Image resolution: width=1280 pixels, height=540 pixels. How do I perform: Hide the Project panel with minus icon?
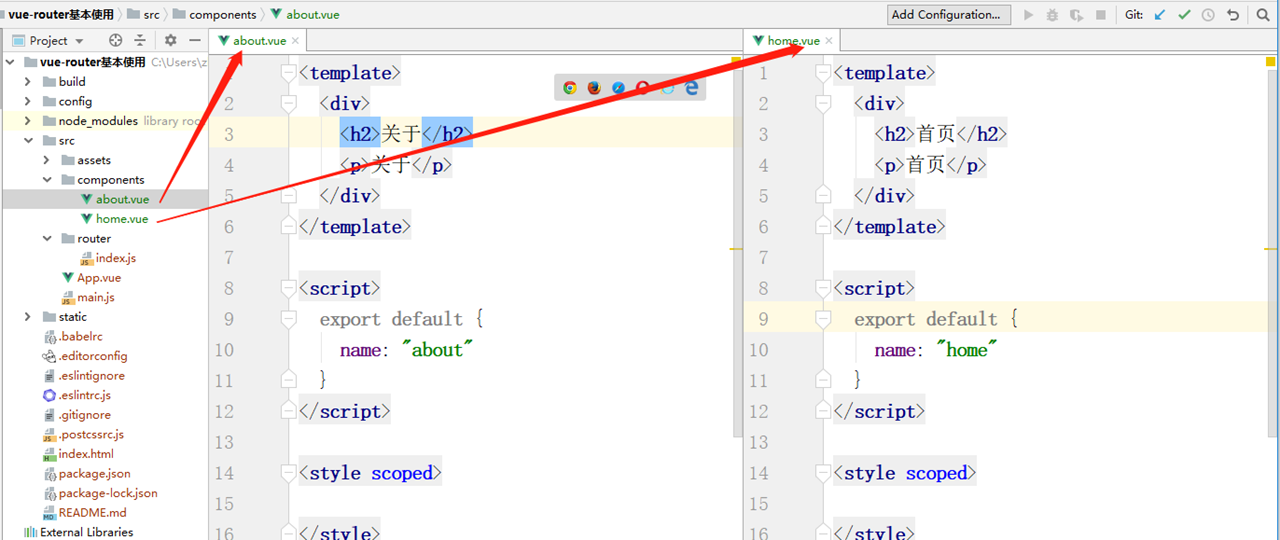(x=195, y=40)
